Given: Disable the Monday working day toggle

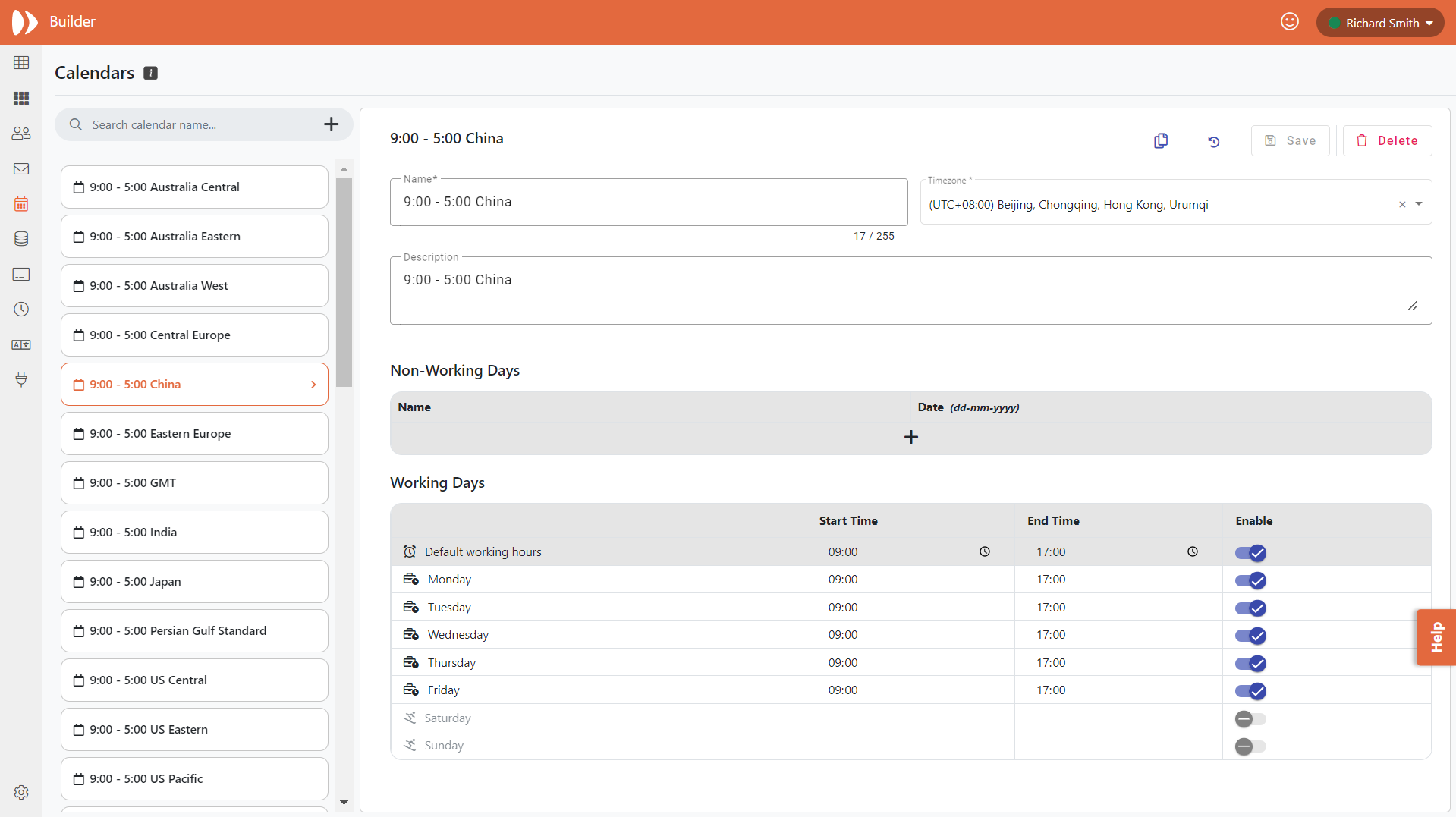Looking at the screenshot, I should coord(1250,581).
